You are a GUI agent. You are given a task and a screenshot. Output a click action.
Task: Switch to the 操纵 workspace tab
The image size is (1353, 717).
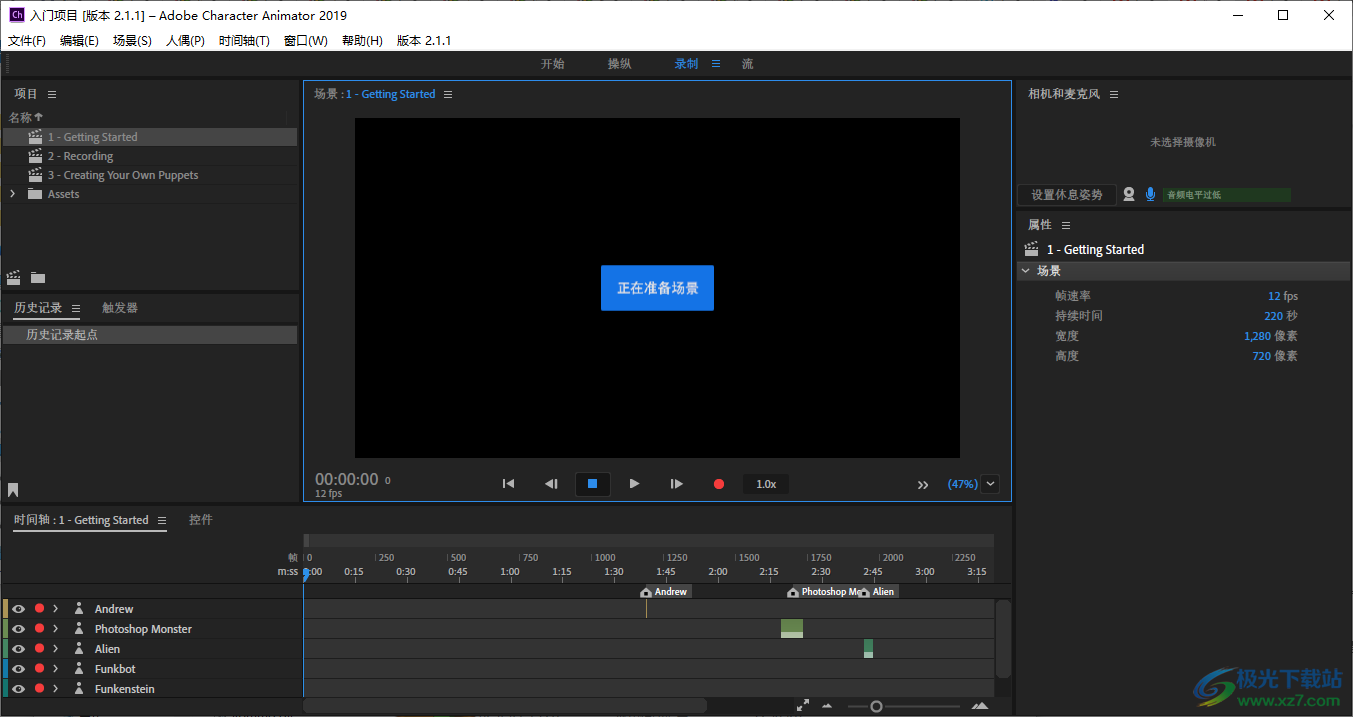(x=620, y=63)
